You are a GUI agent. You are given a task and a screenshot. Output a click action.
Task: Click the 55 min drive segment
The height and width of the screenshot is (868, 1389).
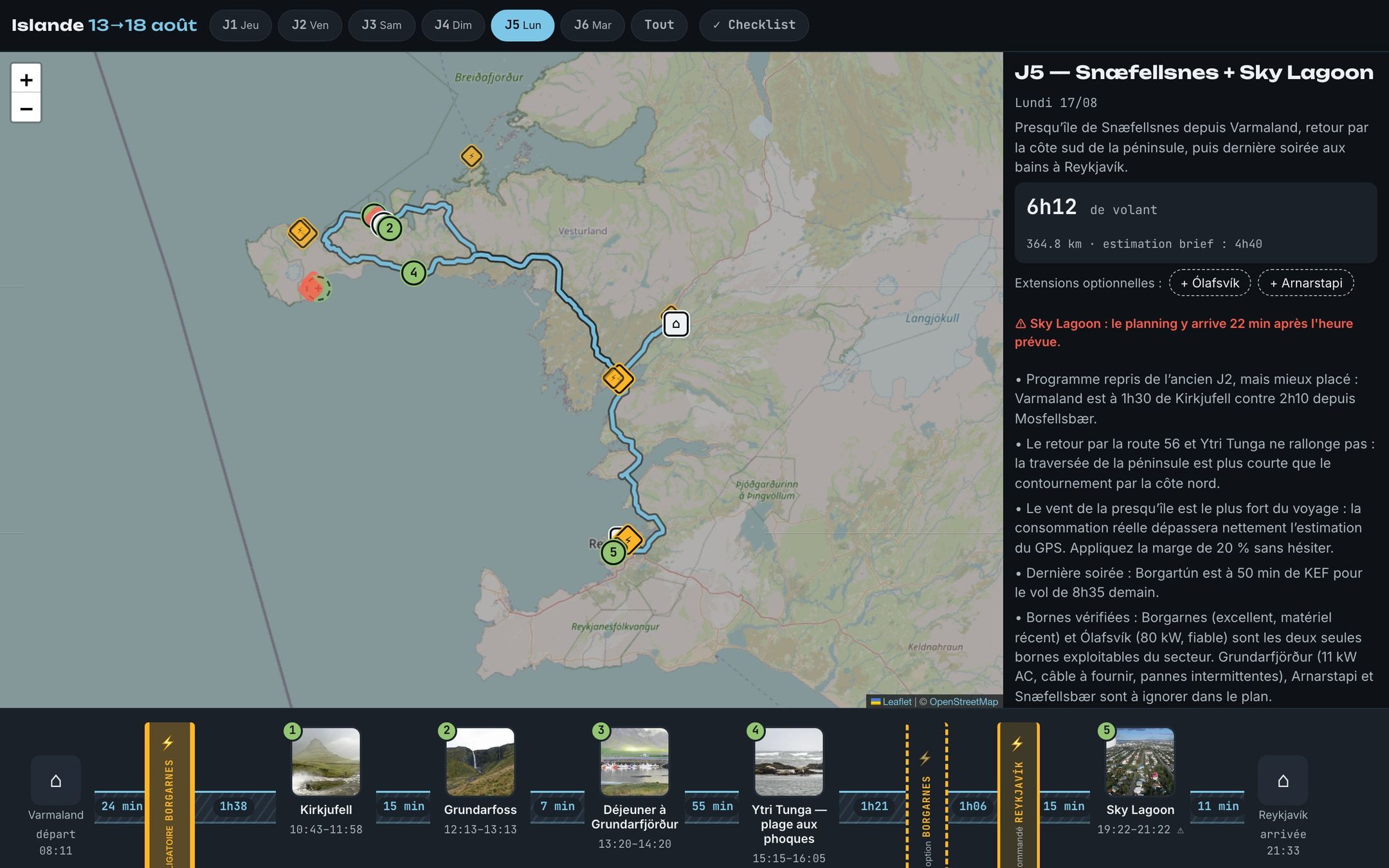[x=712, y=806]
